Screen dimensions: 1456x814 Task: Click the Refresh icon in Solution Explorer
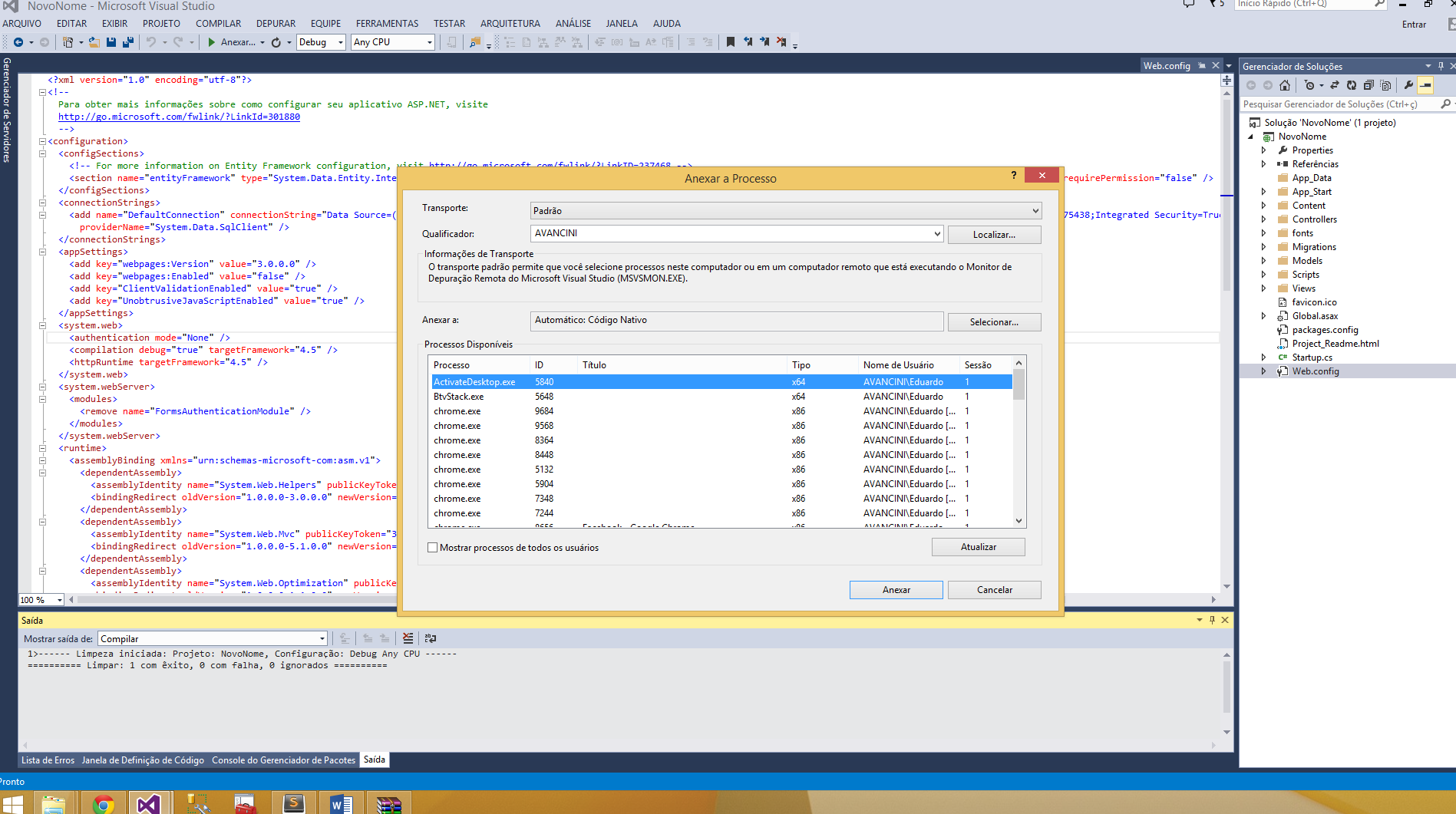(1352, 85)
